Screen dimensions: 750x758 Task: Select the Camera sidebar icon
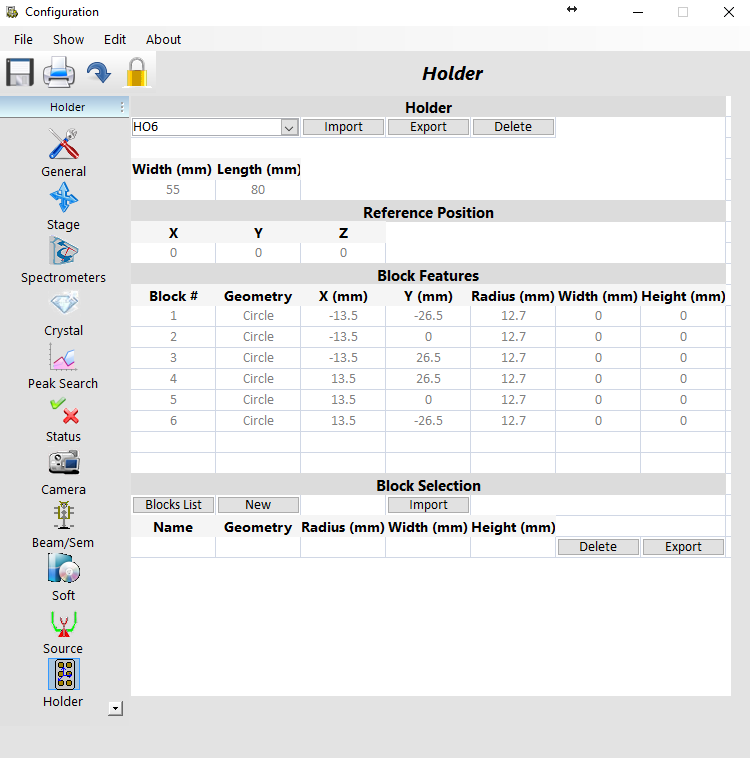click(x=63, y=464)
